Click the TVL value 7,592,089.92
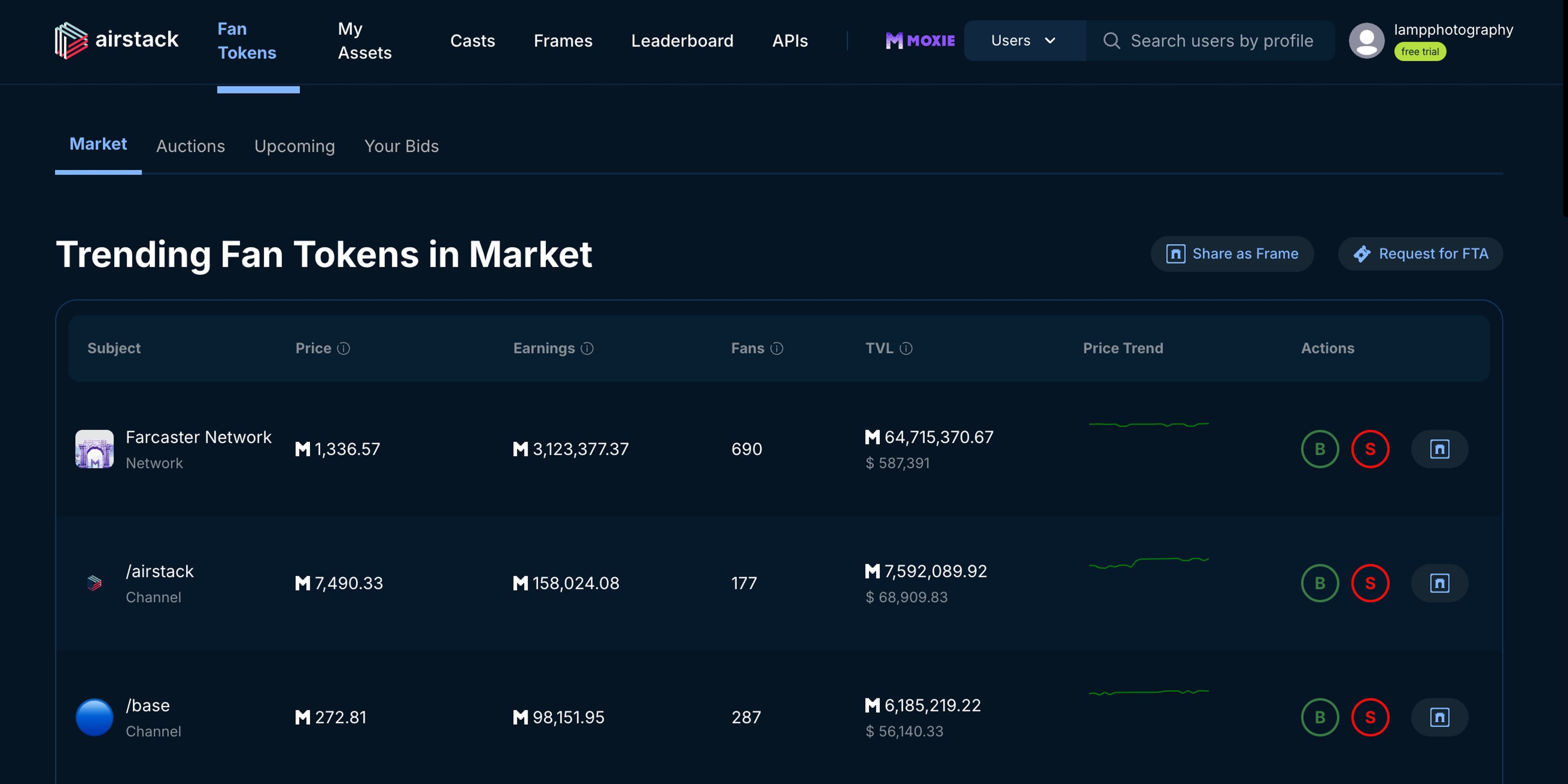The width and height of the screenshot is (1568, 784). click(x=935, y=571)
